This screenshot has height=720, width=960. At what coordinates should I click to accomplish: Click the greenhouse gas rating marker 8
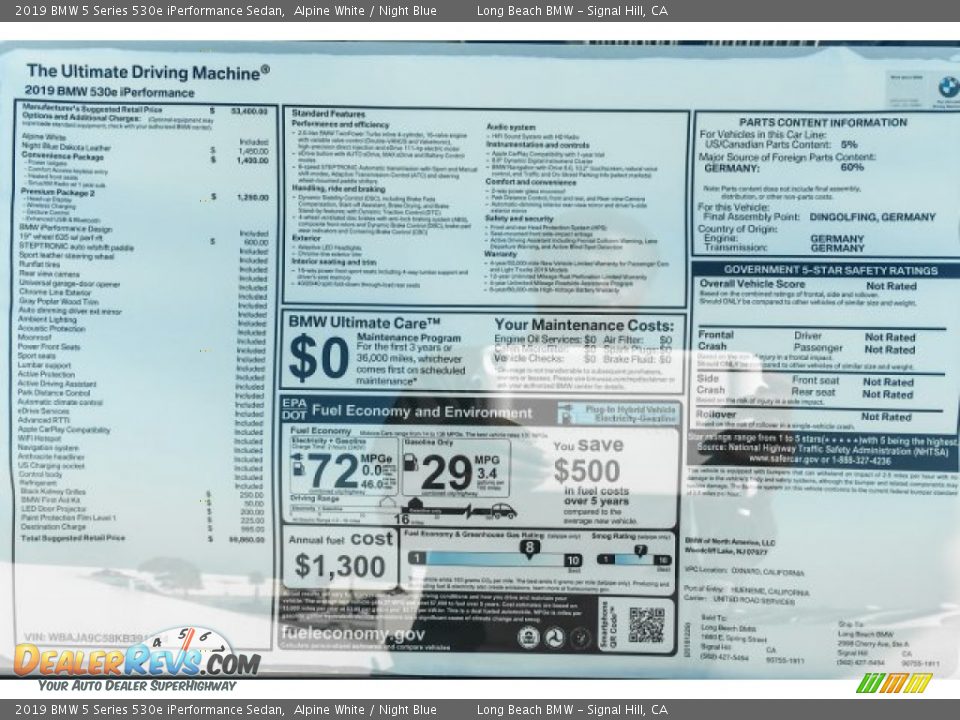point(530,548)
